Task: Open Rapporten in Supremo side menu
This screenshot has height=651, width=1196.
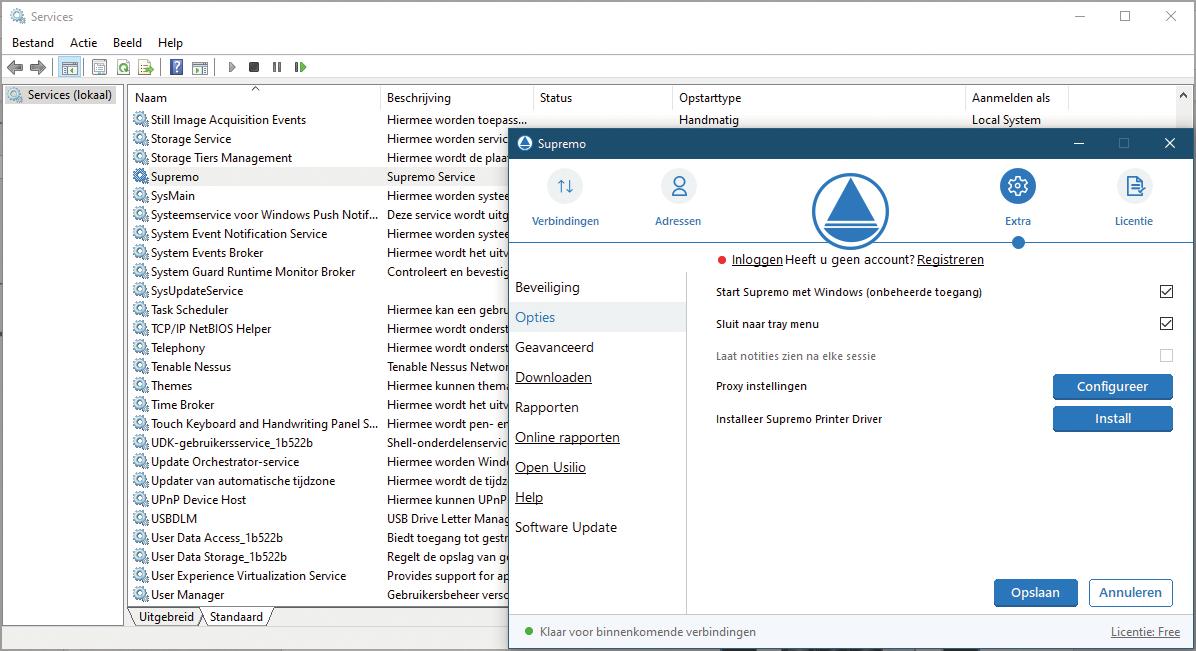Action: tap(546, 407)
